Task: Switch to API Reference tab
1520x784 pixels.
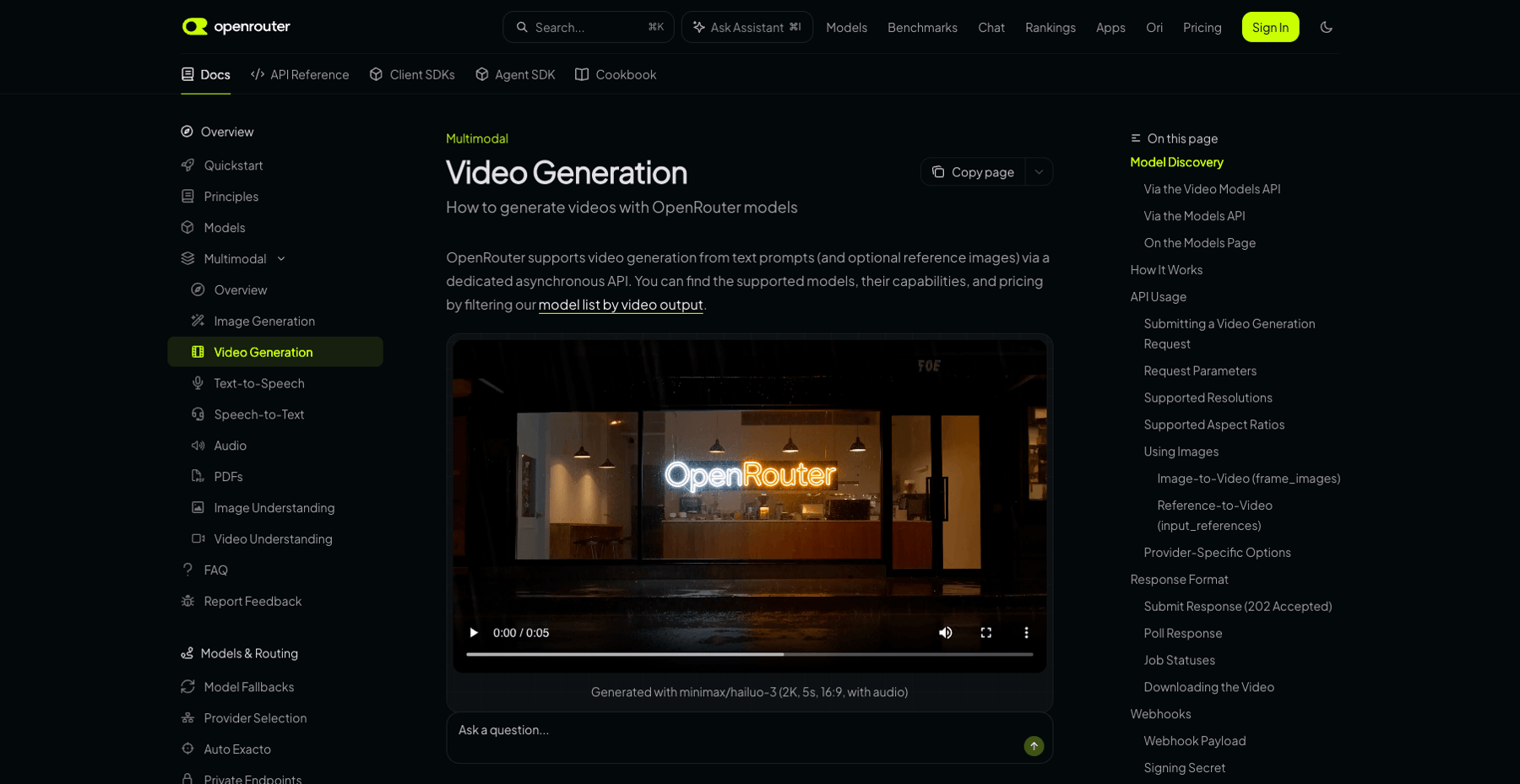Action: pyautogui.click(x=300, y=74)
